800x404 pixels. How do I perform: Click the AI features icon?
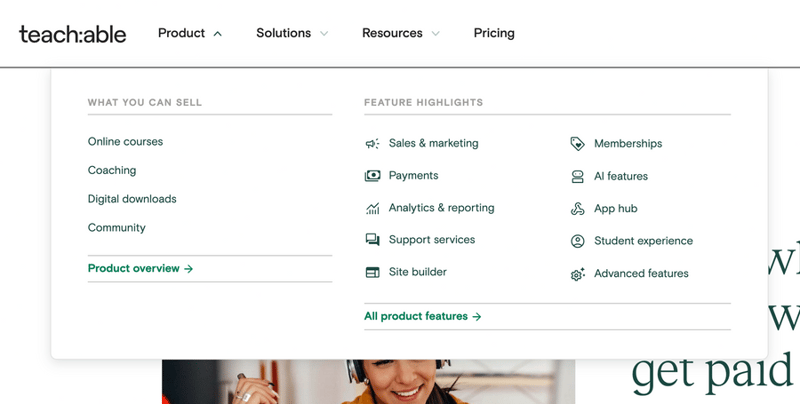coord(577,177)
